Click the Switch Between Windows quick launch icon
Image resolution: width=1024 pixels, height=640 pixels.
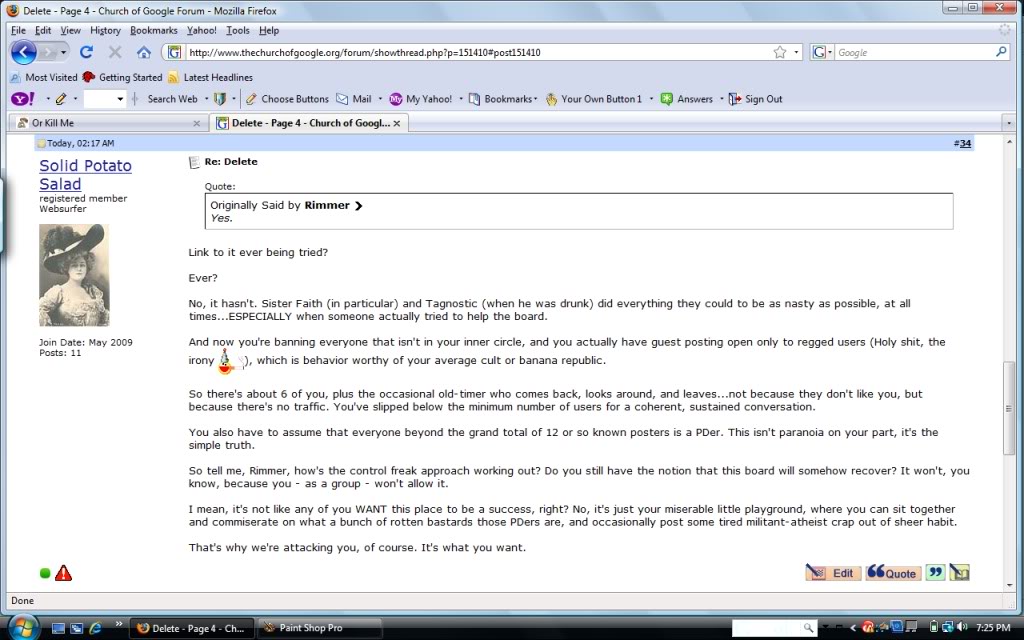tap(77, 628)
